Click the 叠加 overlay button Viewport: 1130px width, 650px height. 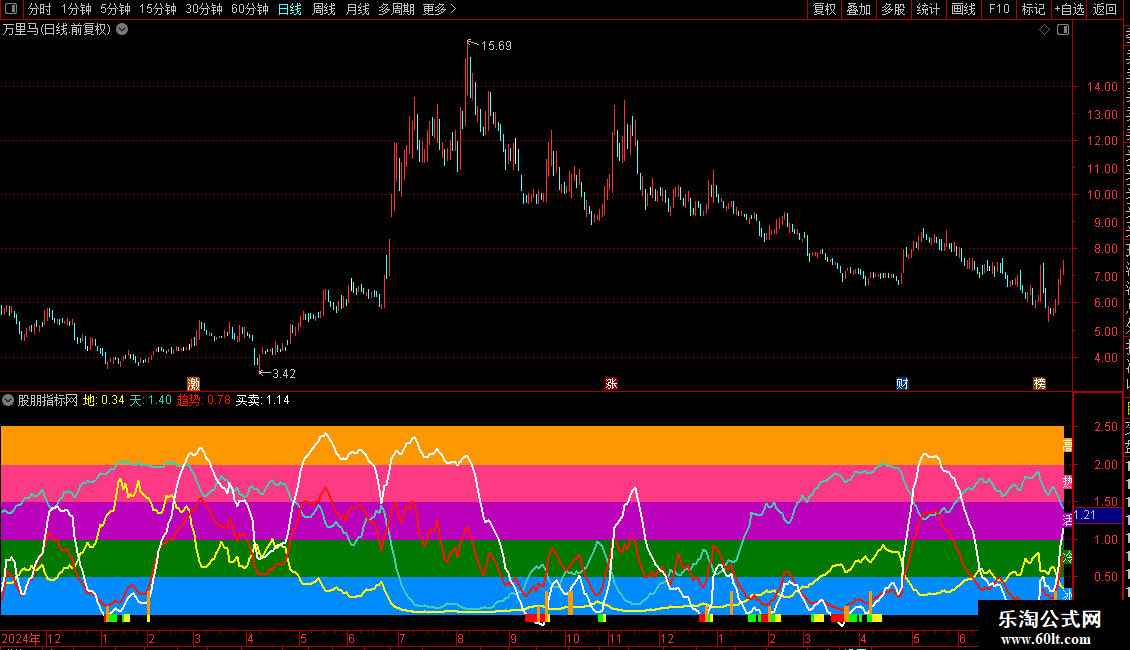tap(859, 9)
